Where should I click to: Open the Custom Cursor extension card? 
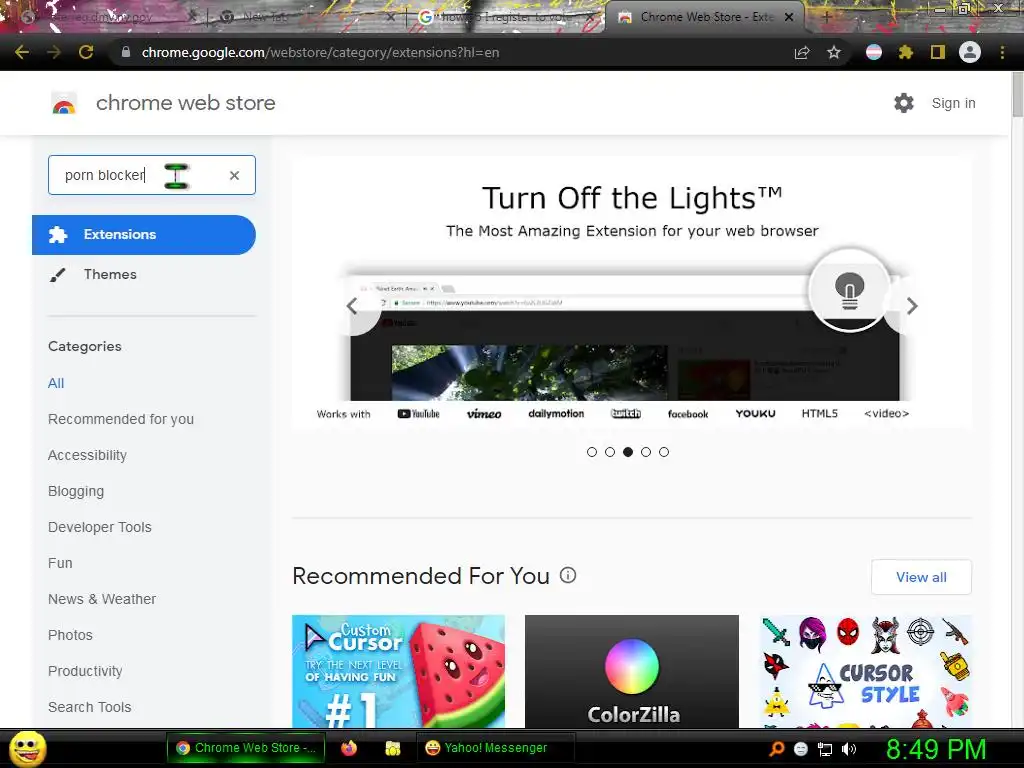[398, 671]
